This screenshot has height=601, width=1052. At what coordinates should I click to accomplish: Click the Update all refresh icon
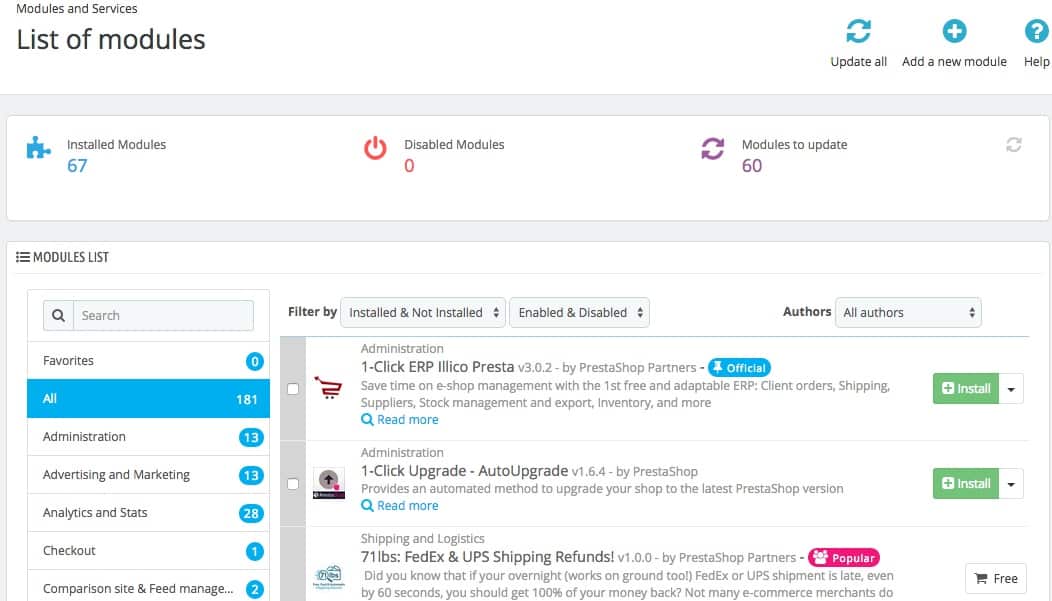(858, 31)
